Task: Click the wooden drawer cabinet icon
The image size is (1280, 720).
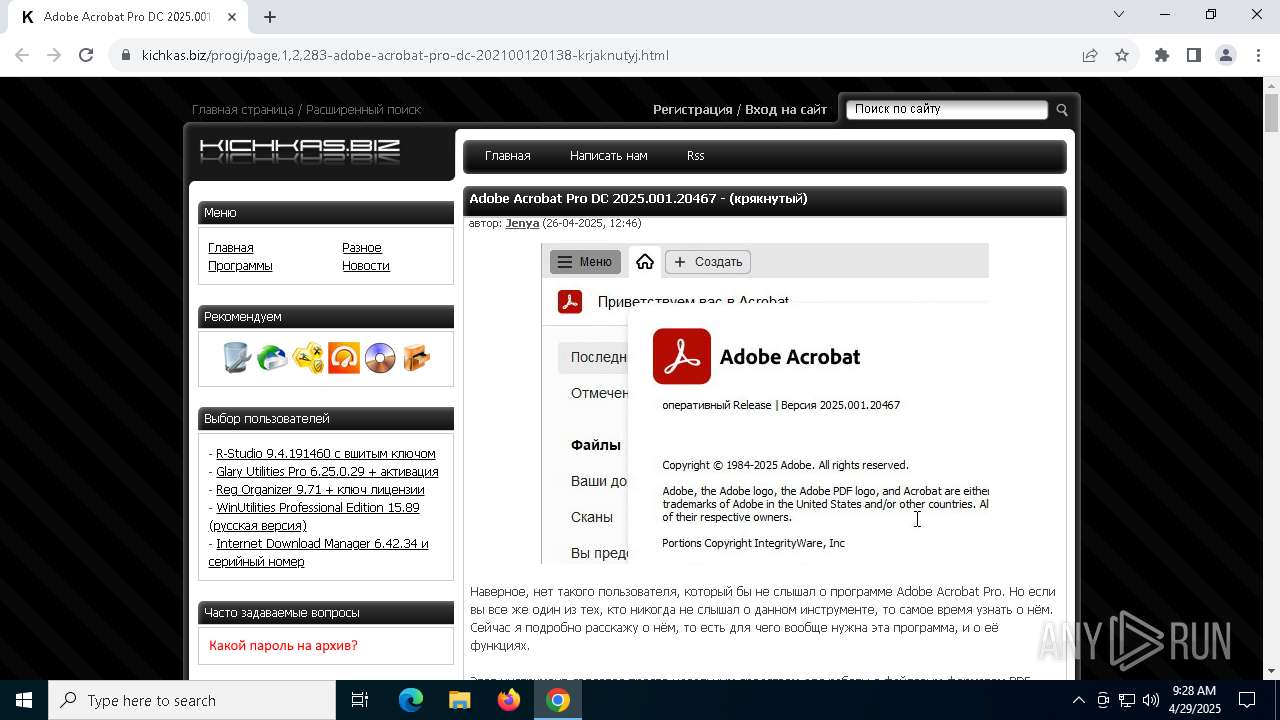Action: click(416, 357)
